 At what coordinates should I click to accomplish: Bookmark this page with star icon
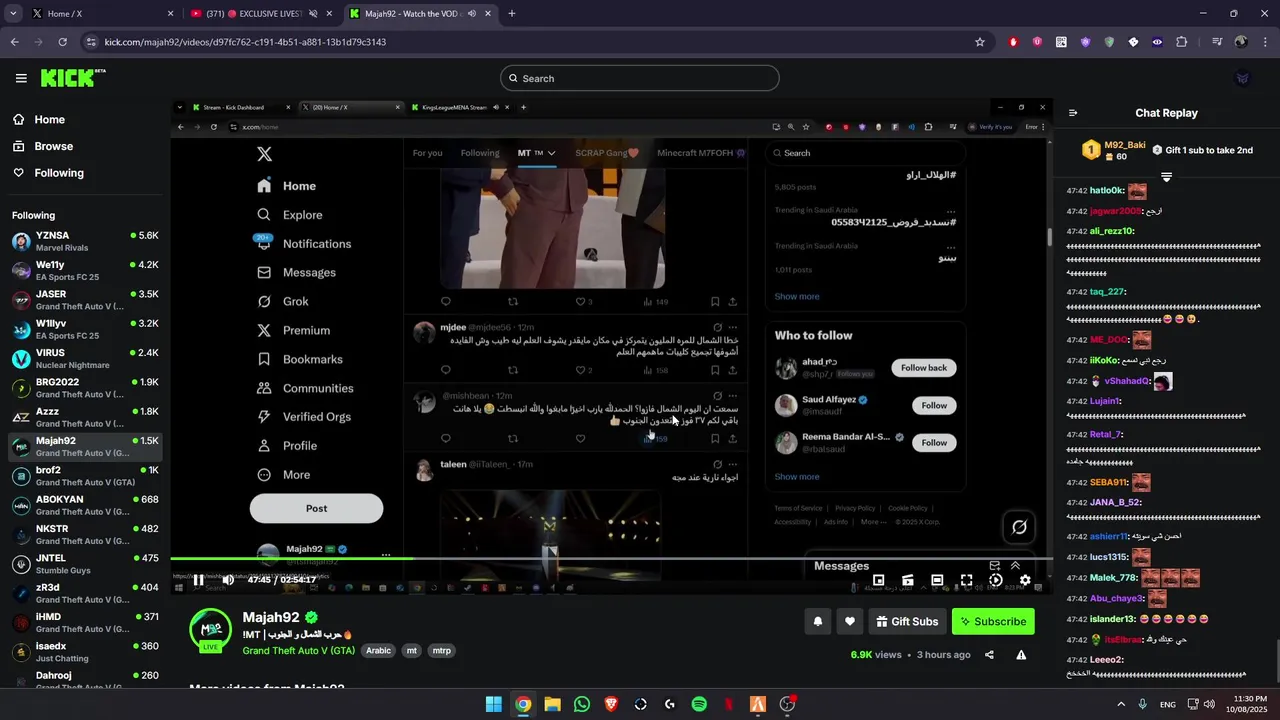[980, 42]
